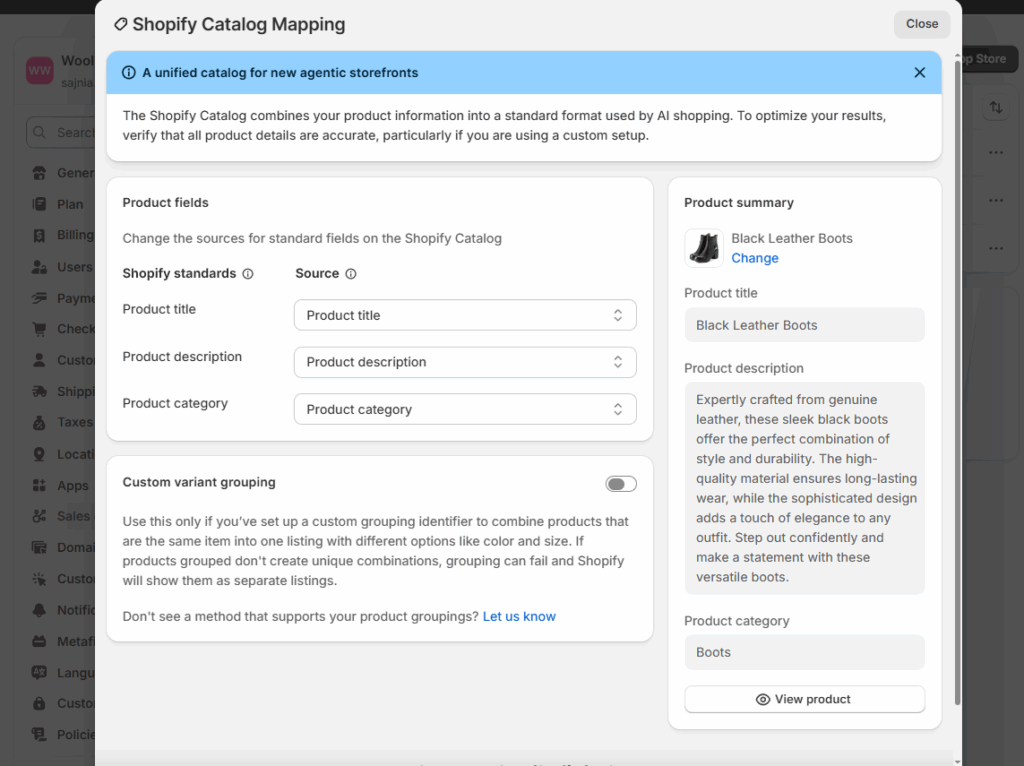1024x766 pixels.
Task: Click the Apps grid icon in sidebar
Action: click(40, 485)
